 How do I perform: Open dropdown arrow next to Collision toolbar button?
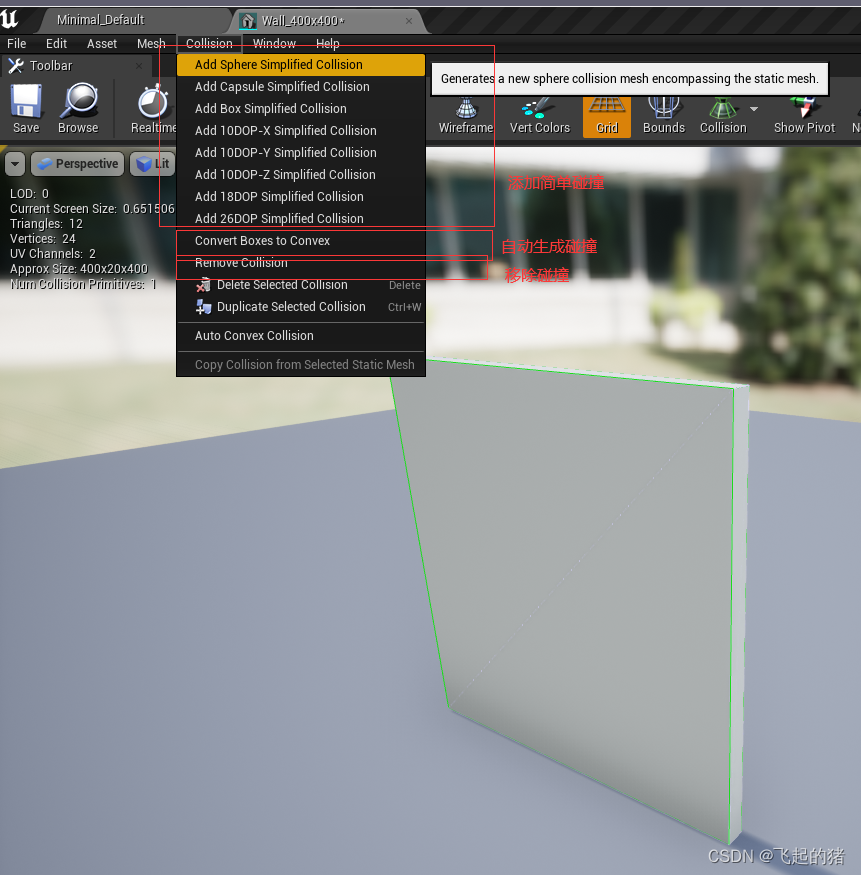(x=754, y=109)
